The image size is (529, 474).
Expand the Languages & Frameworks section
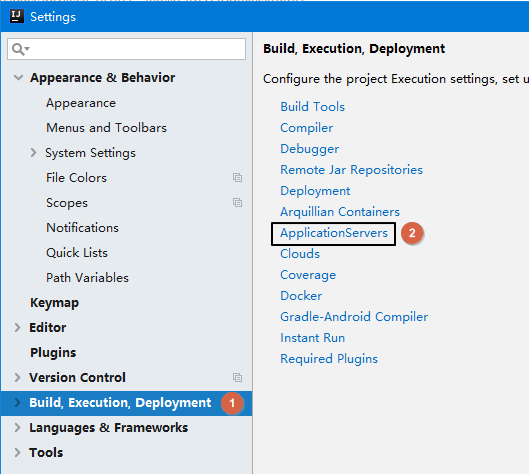pos(18,427)
